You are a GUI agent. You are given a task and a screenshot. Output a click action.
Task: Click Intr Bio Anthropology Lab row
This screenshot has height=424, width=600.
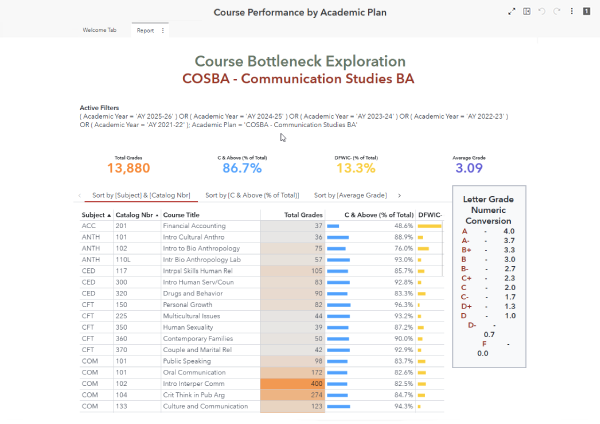tap(262, 260)
